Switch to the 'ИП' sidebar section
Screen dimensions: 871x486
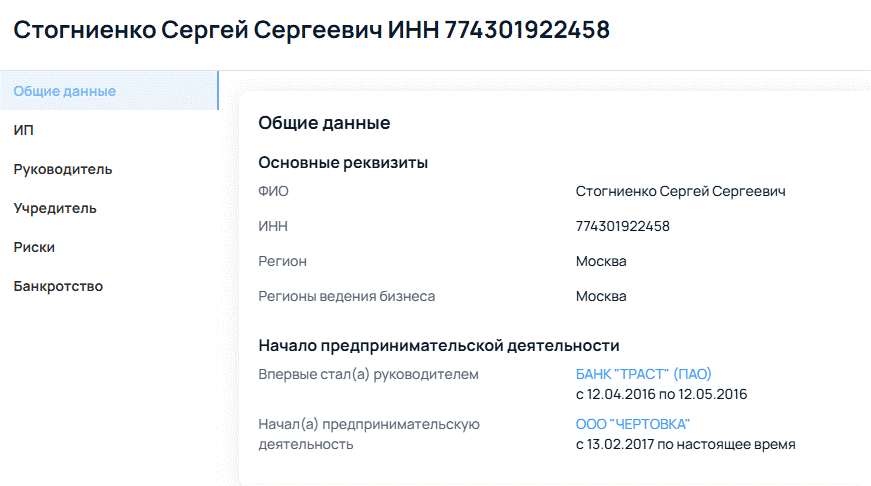(24, 130)
